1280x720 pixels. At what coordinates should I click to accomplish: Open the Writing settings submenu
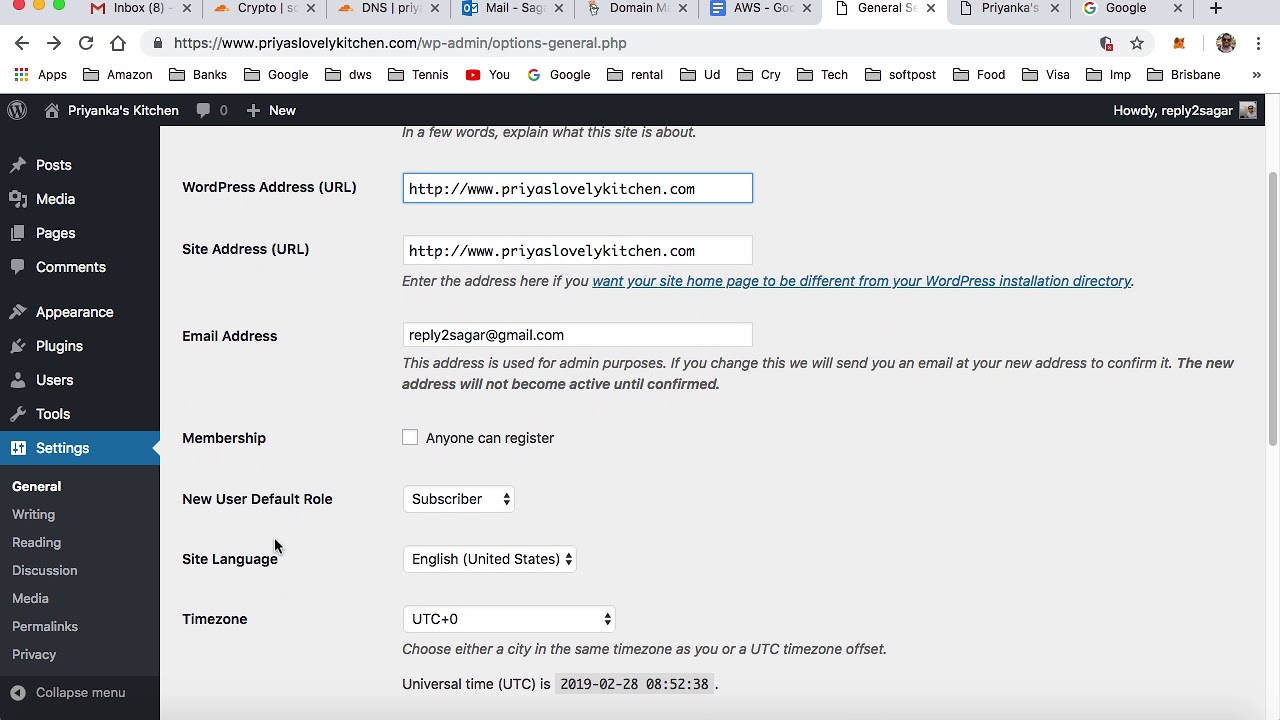point(33,514)
